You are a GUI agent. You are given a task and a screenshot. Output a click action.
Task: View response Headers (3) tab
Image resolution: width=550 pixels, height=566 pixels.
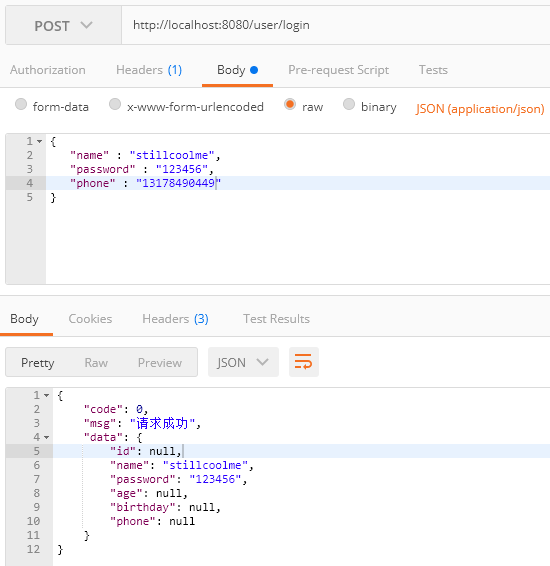pyautogui.click(x=175, y=319)
